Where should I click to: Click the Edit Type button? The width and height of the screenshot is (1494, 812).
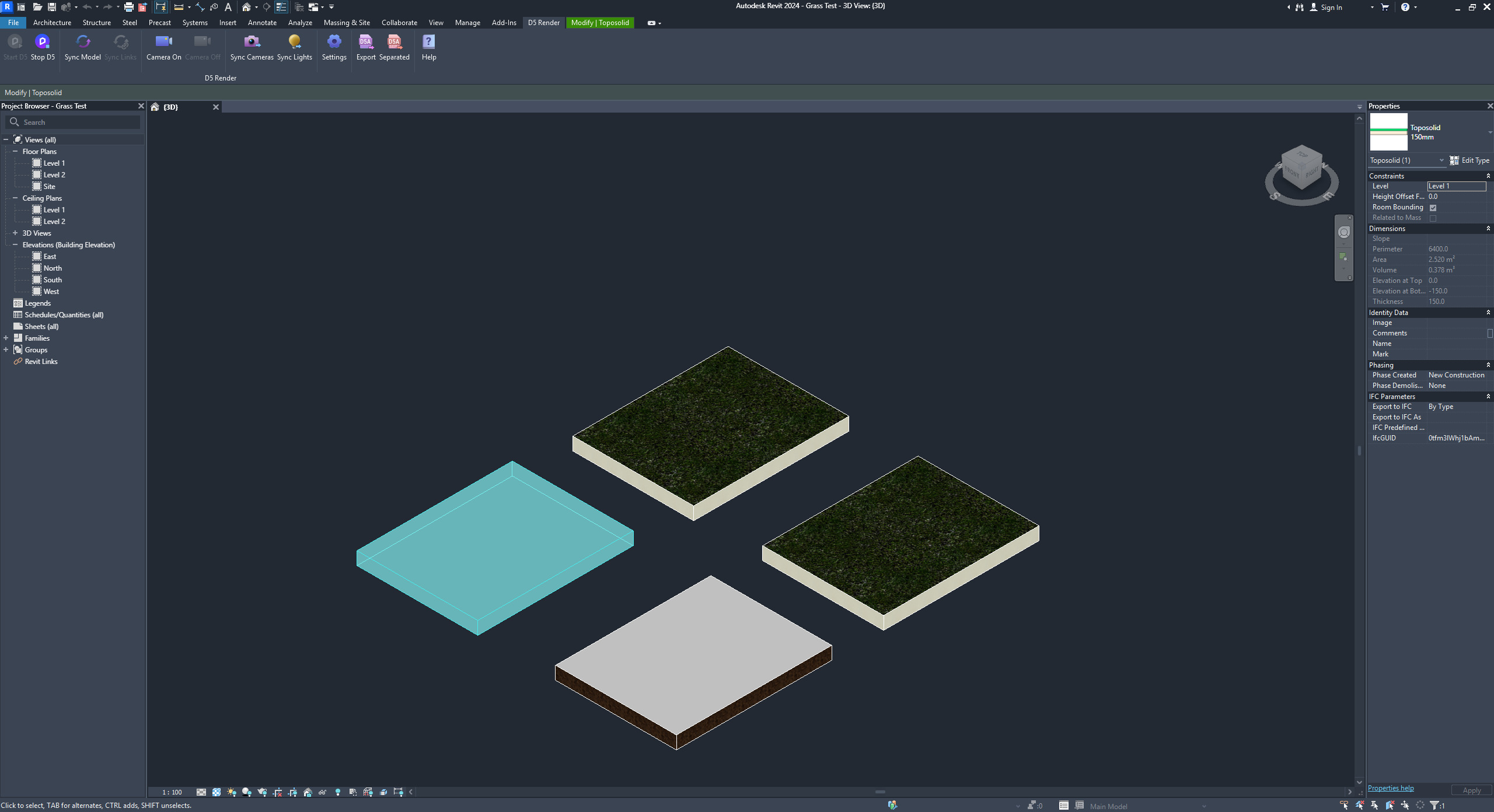[1469, 160]
